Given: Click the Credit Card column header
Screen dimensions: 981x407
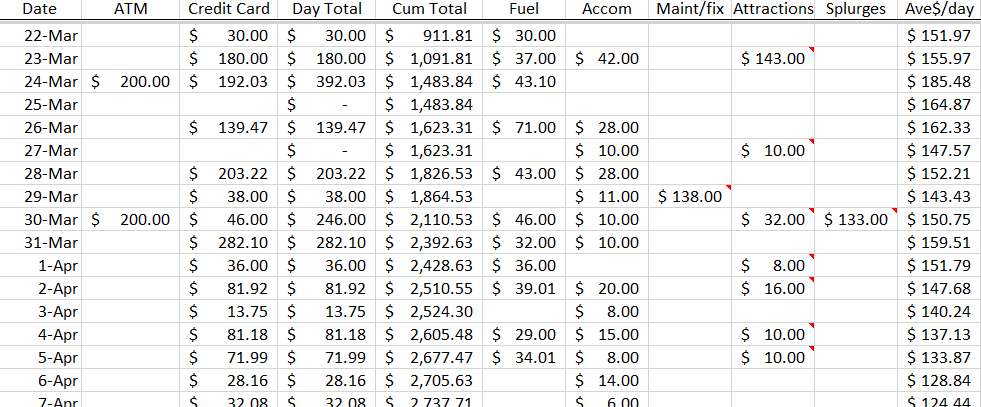Looking at the screenshot, I should 229,9.
